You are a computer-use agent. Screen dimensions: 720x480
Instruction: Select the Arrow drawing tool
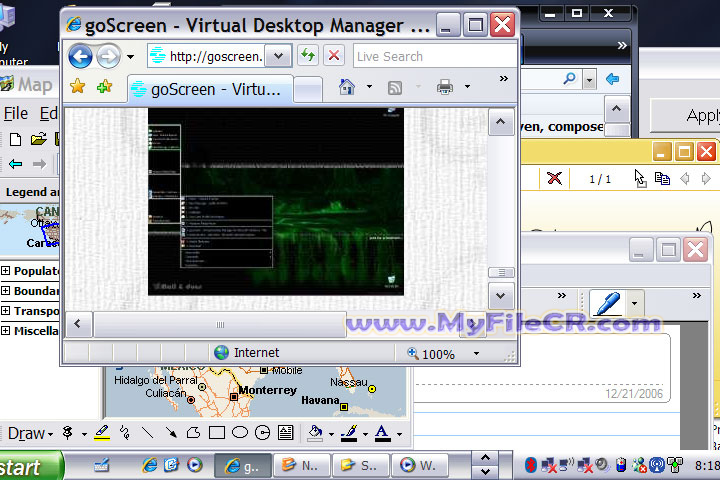(171, 433)
